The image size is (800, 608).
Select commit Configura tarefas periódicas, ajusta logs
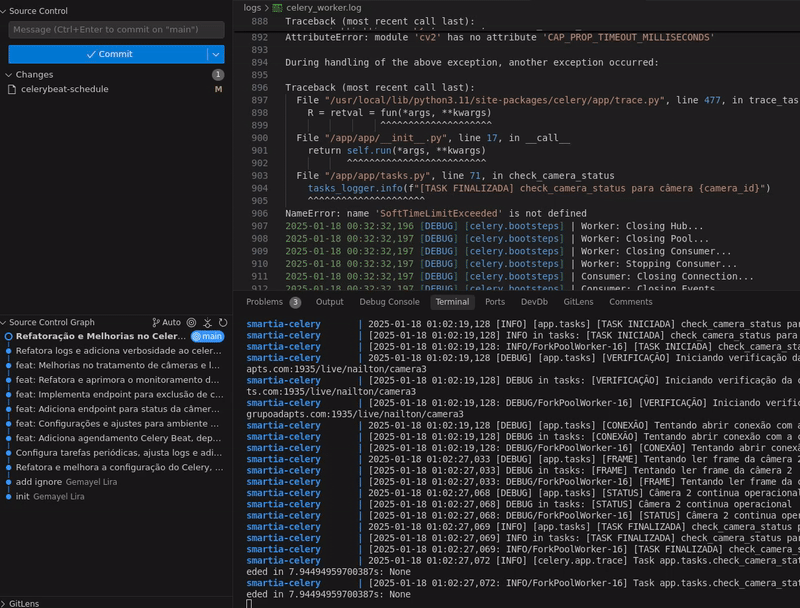coord(118,453)
